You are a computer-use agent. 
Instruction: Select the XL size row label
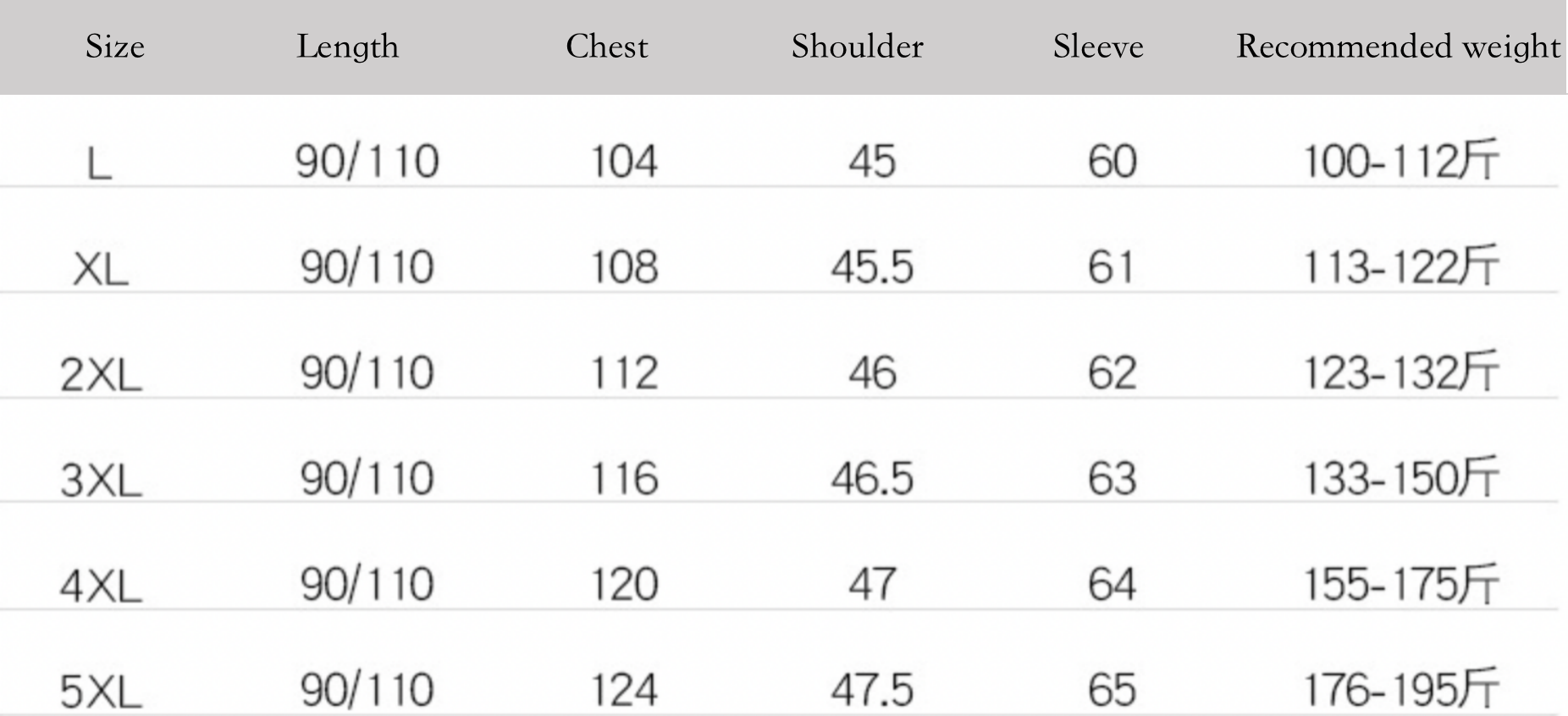tap(101, 270)
